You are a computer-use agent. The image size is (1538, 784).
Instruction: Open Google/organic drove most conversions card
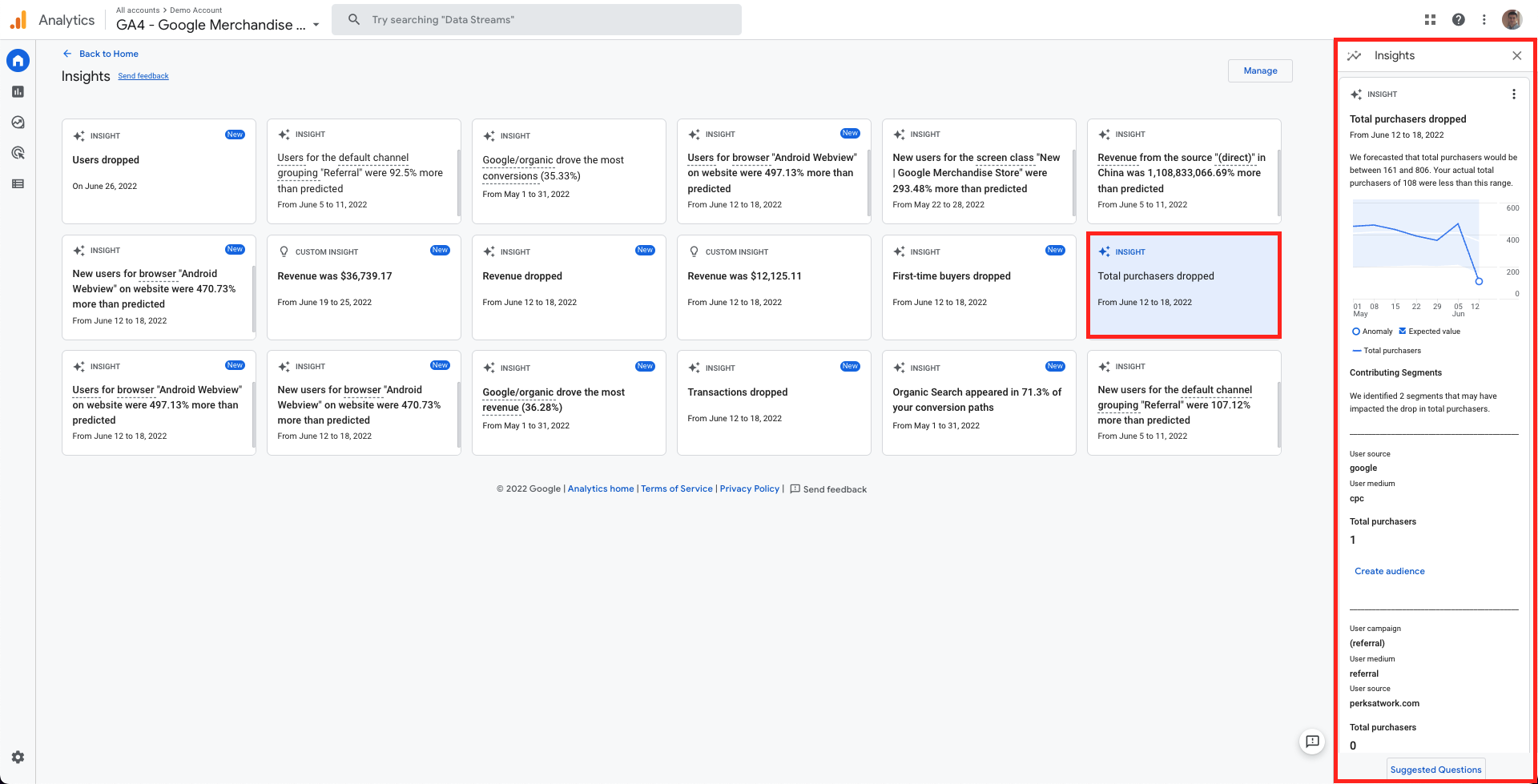(569, 171)
